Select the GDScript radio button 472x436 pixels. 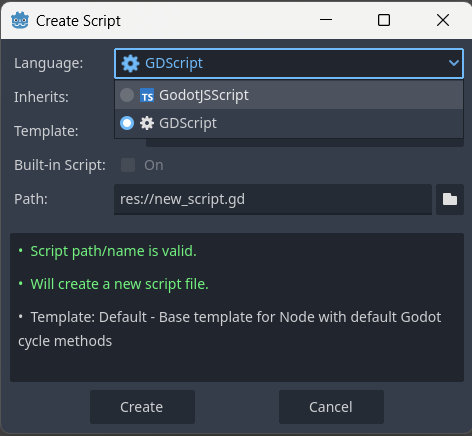tap(127, 123)
